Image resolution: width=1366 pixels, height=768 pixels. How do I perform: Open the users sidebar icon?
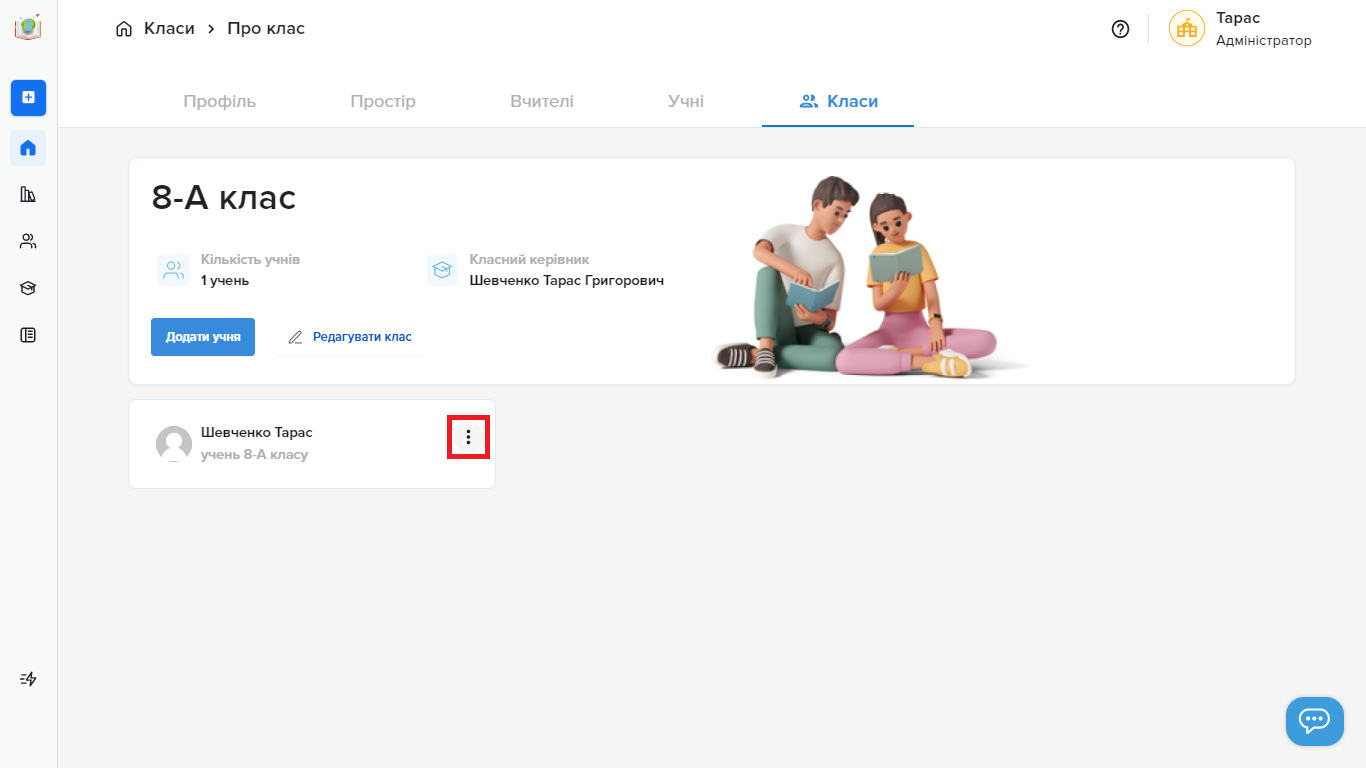coord(28,241)
